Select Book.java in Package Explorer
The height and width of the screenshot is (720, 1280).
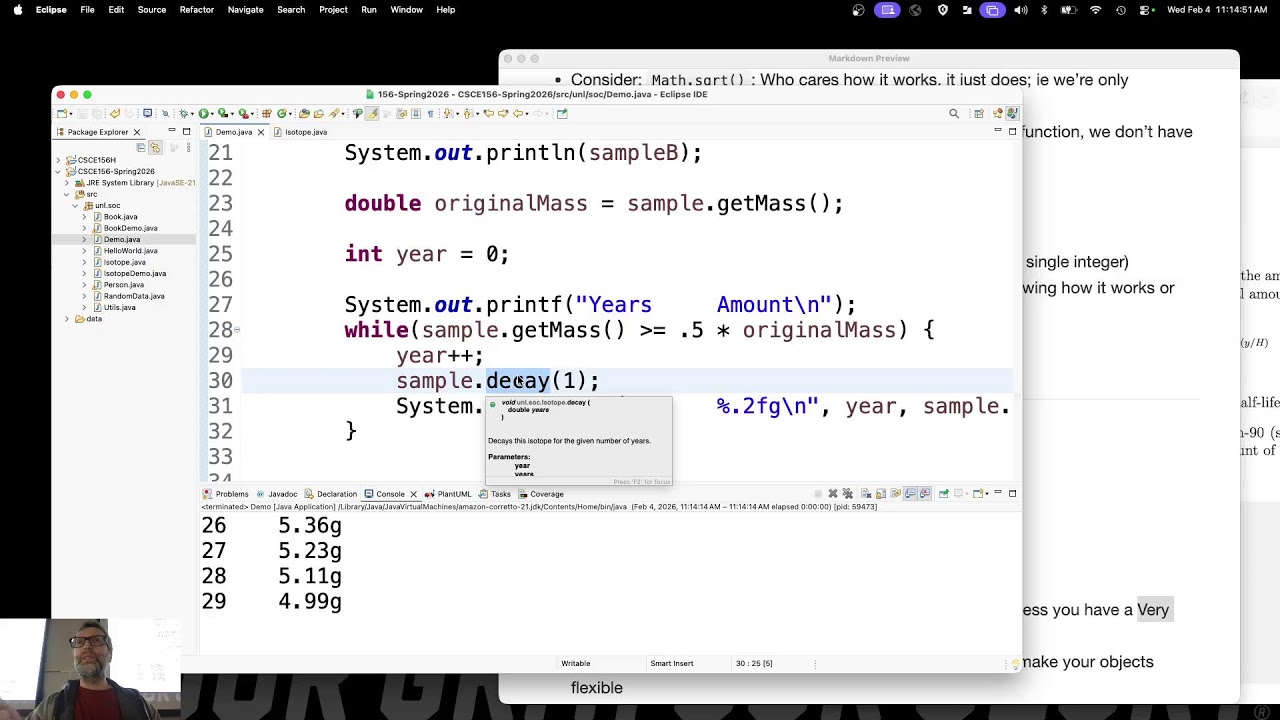tap(120, 217)
